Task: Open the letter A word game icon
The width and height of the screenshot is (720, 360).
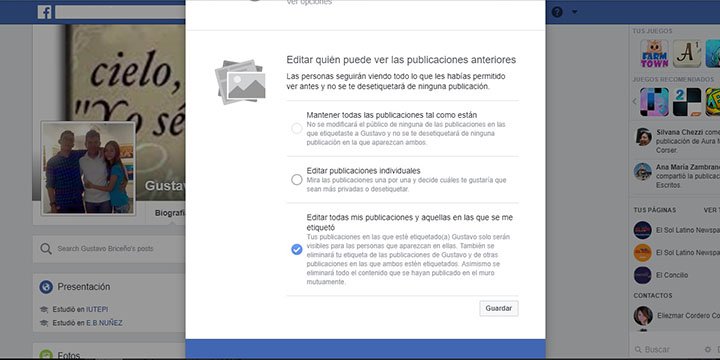Action: 687,54
